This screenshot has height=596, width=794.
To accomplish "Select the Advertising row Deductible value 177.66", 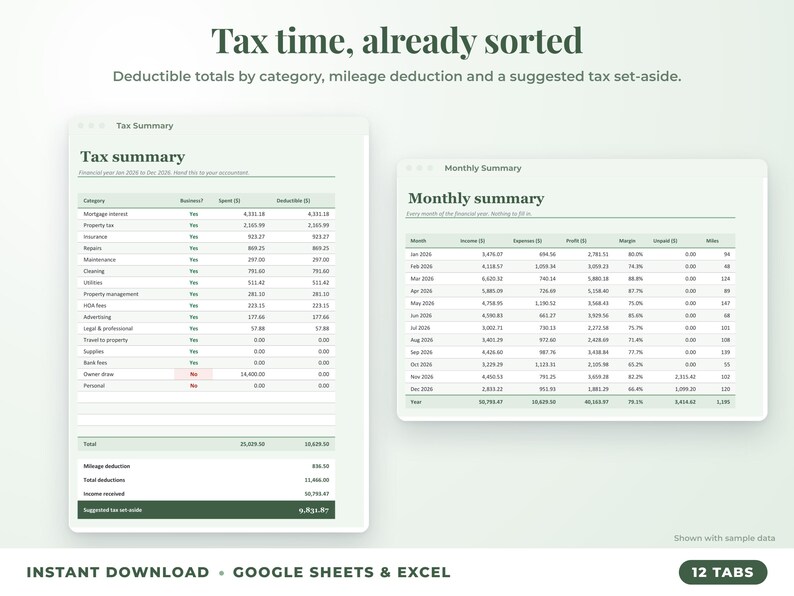I will click(x=320, y=317).
